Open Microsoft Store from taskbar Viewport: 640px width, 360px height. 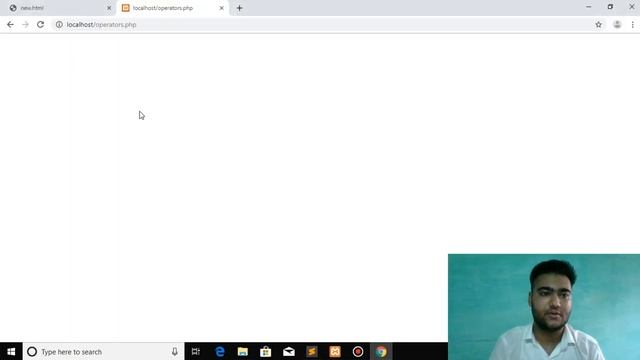click(x=266, y=351)
